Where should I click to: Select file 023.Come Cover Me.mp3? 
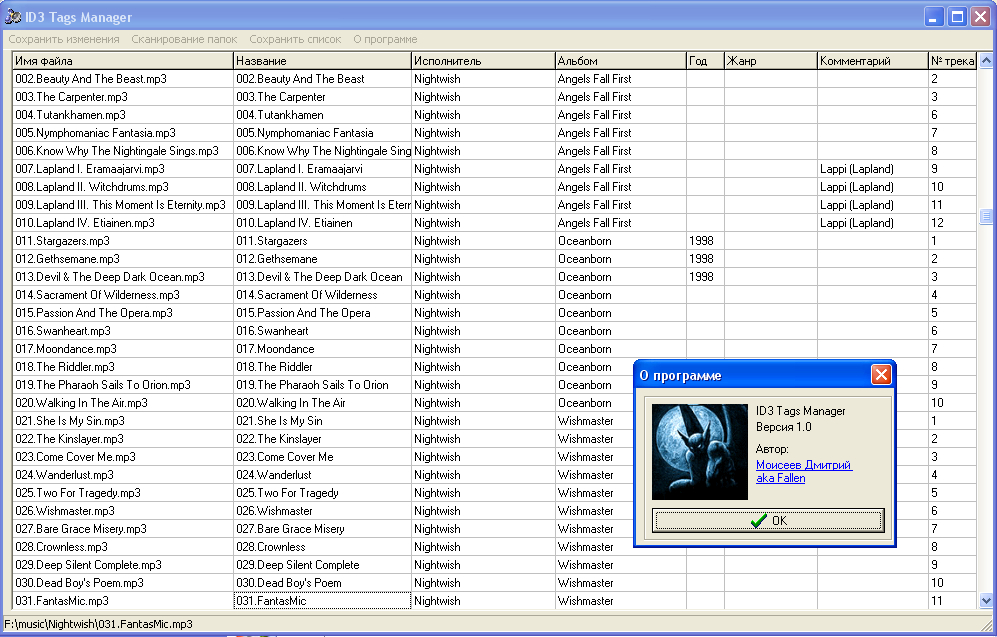pyautogui.click(x=123, y=457)
